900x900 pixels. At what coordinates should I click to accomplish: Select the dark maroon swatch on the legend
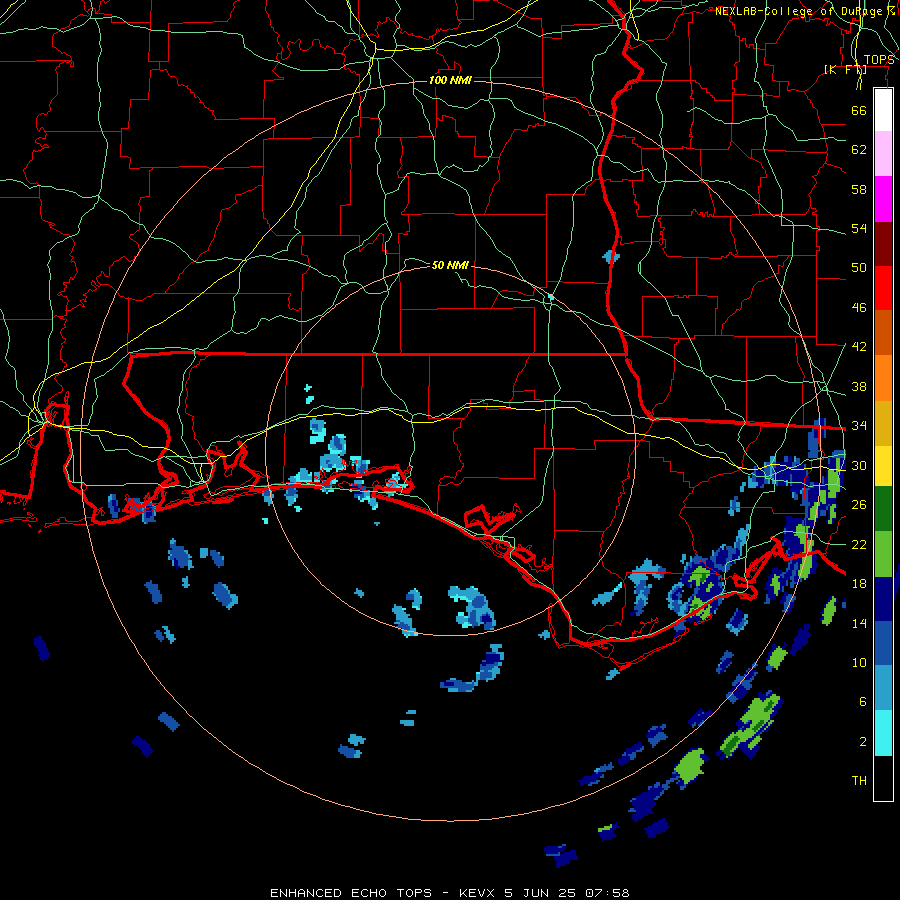coord(883,243)
